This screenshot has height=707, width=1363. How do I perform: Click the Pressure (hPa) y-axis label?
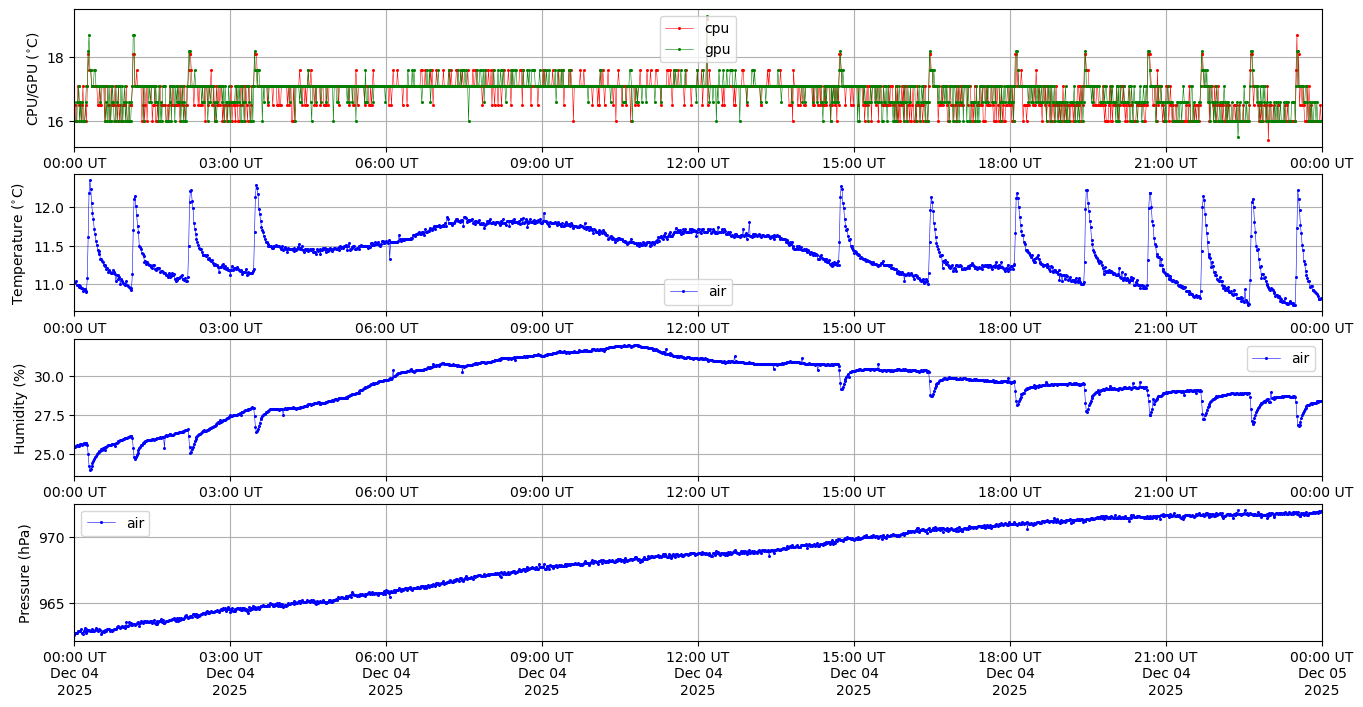click(x=25, y=573)
